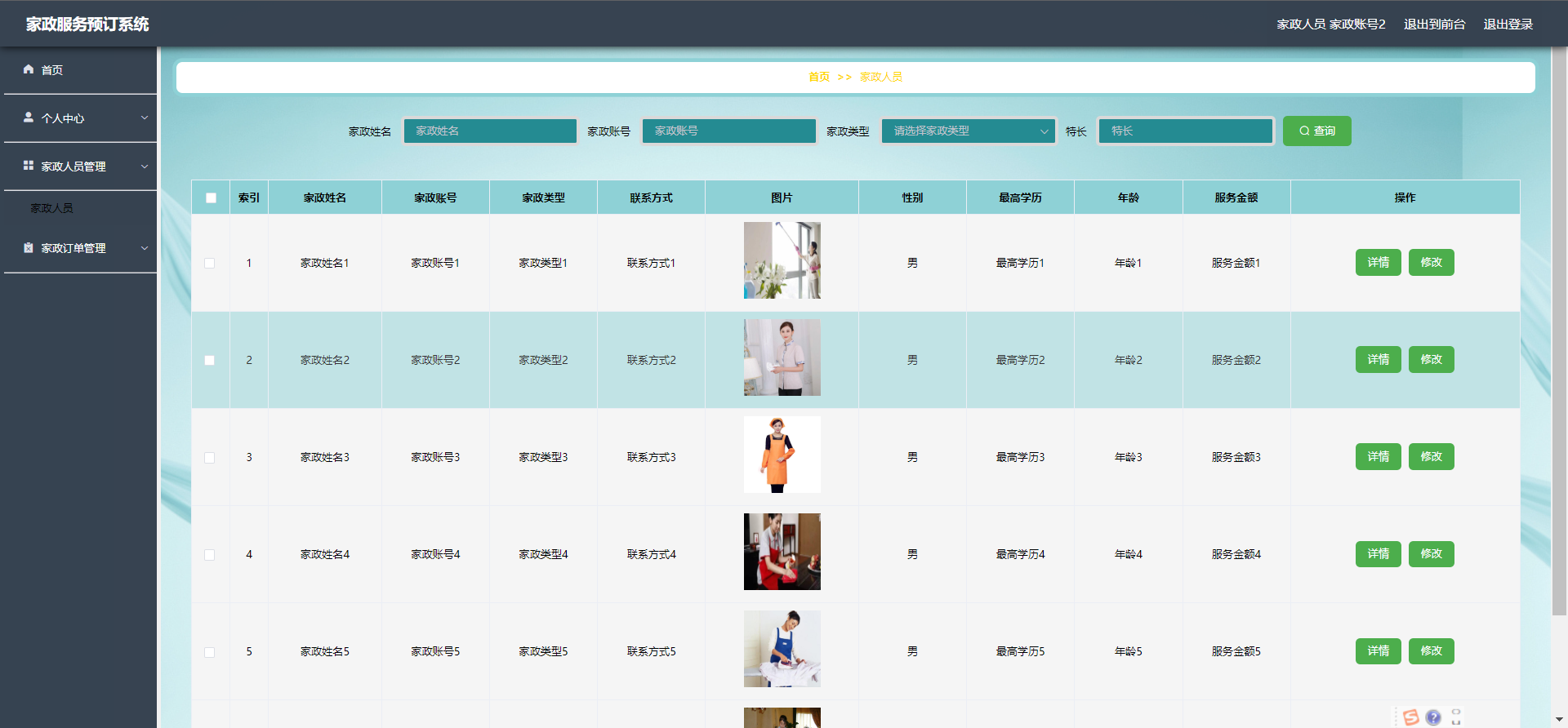Check the checkbox for row 家政姓名5
Image resolution: width=1568 pixels, height=728 pixels.
pos(210,651)
